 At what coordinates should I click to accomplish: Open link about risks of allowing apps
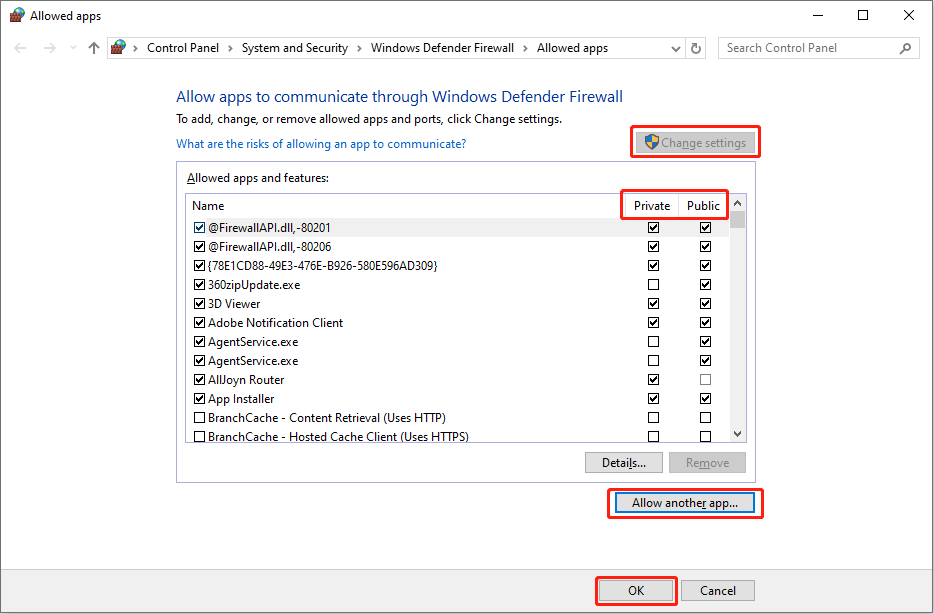321,144
